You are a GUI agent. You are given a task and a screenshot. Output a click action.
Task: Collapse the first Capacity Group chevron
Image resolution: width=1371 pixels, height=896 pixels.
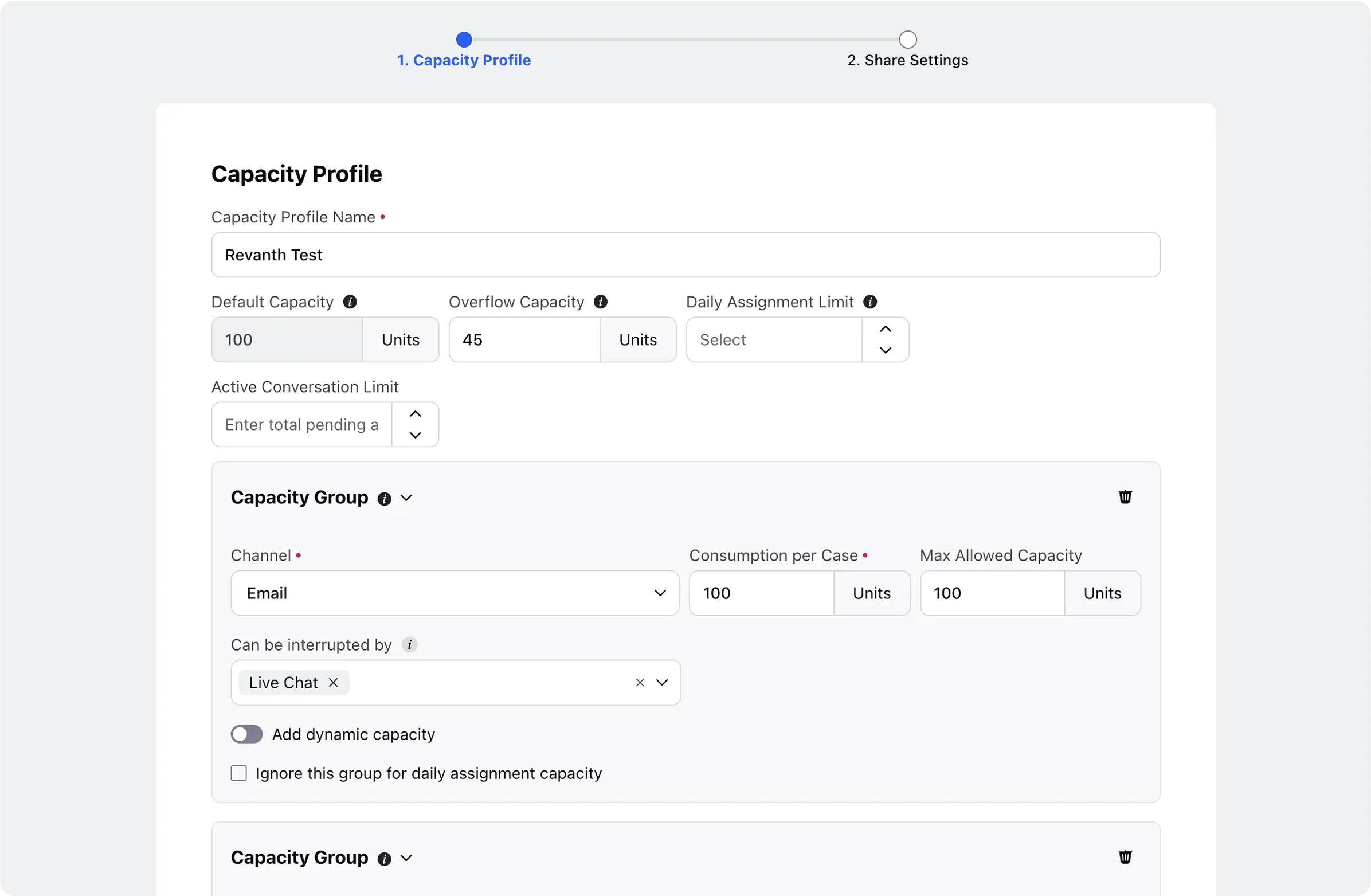[x=406, y=498]
